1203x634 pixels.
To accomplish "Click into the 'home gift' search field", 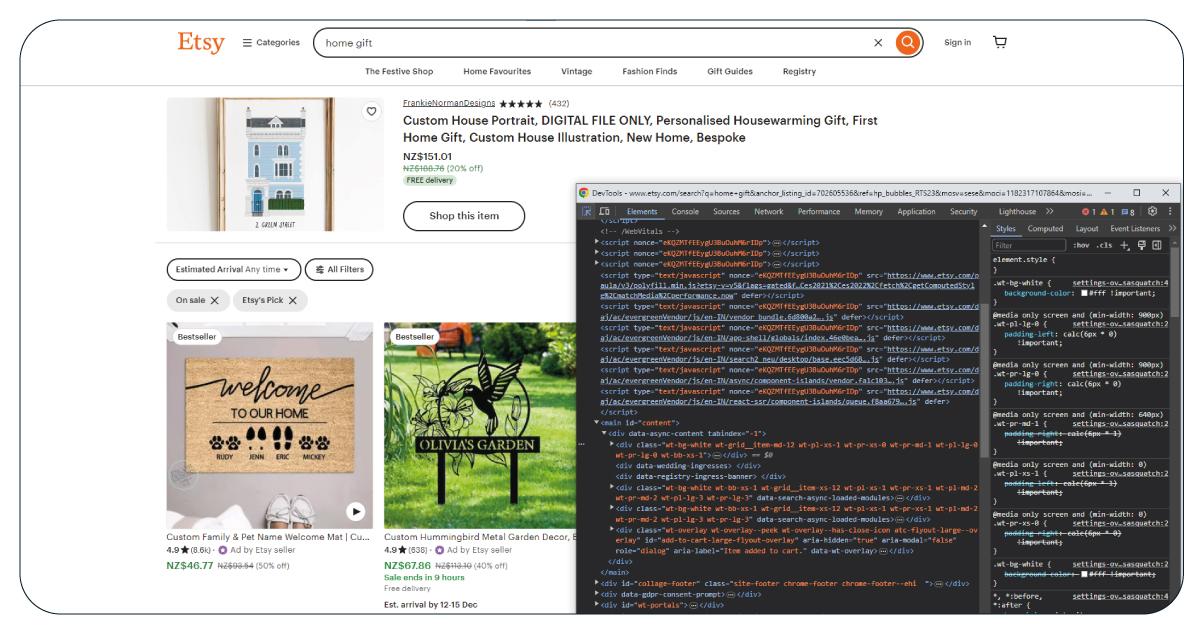I will tap(595, 43).
